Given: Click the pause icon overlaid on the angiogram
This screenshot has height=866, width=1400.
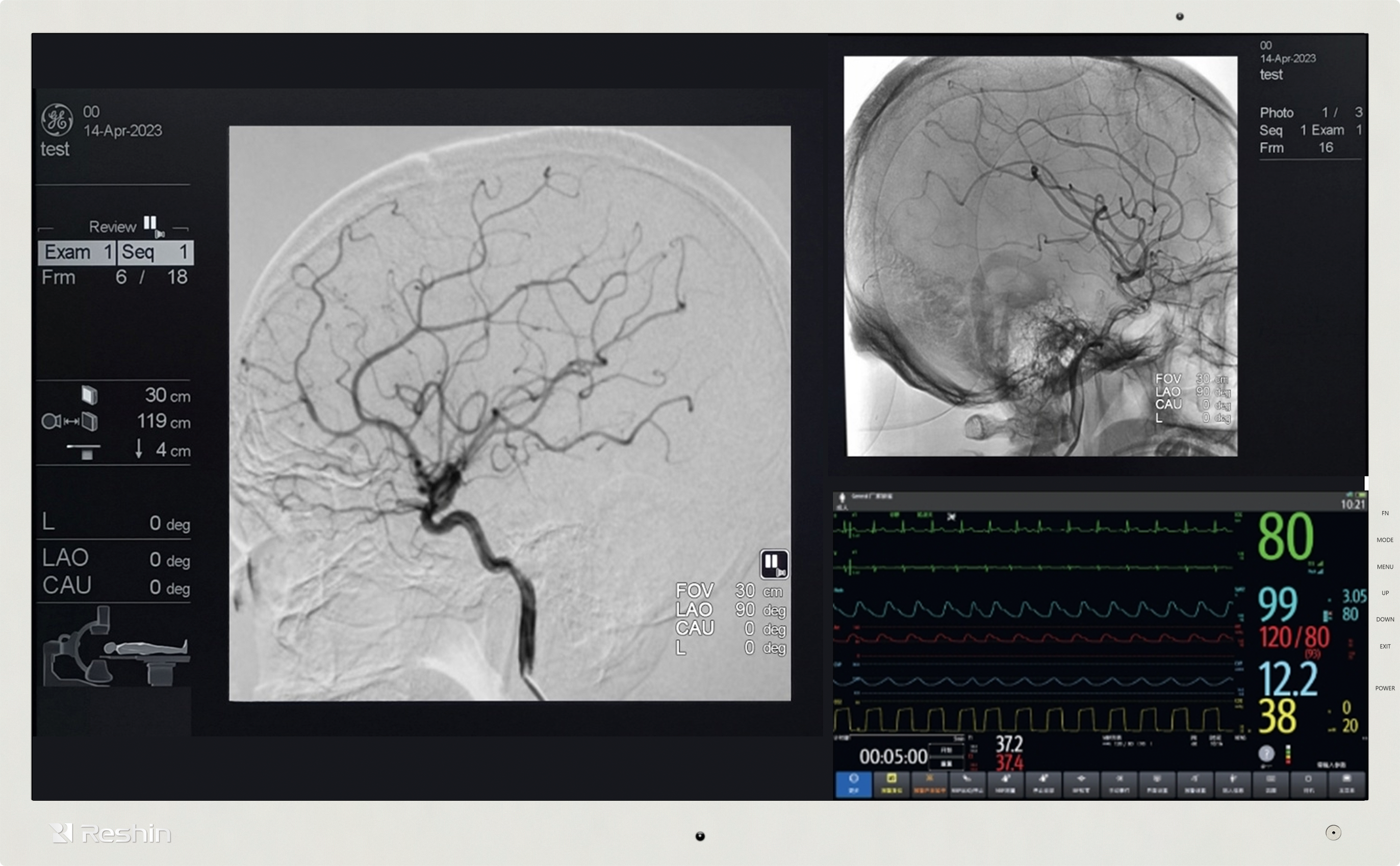Looking at the screenshot, I should (x=774, y=564).
